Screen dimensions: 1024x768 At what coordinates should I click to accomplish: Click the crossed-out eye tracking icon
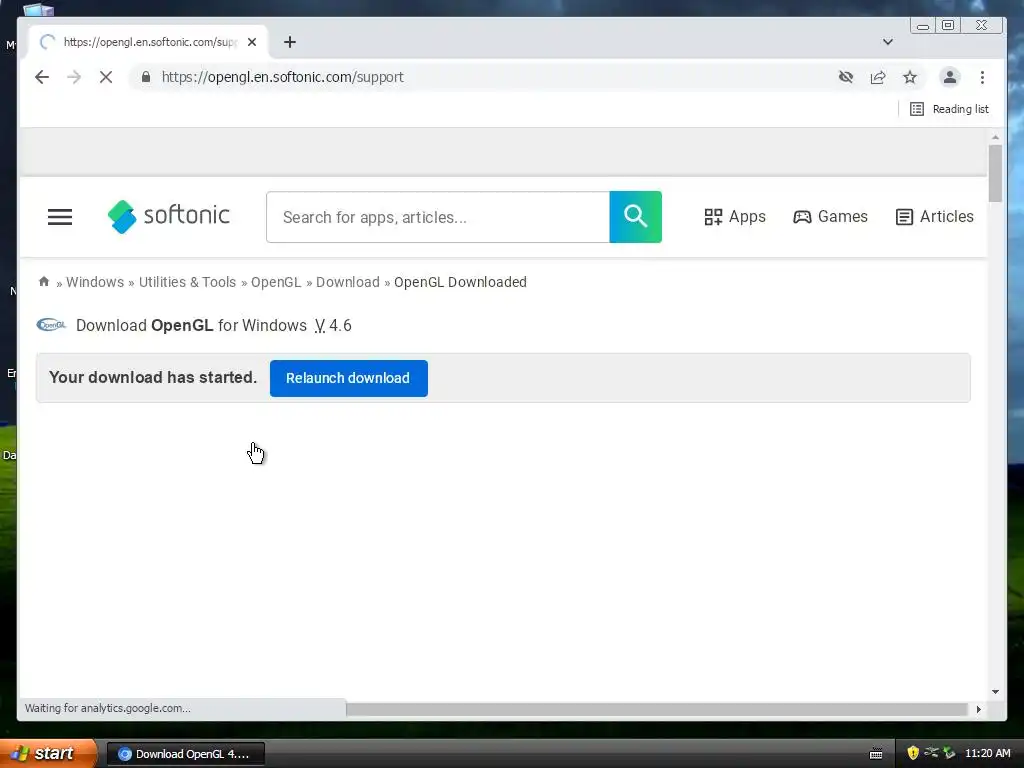[846, 77]
